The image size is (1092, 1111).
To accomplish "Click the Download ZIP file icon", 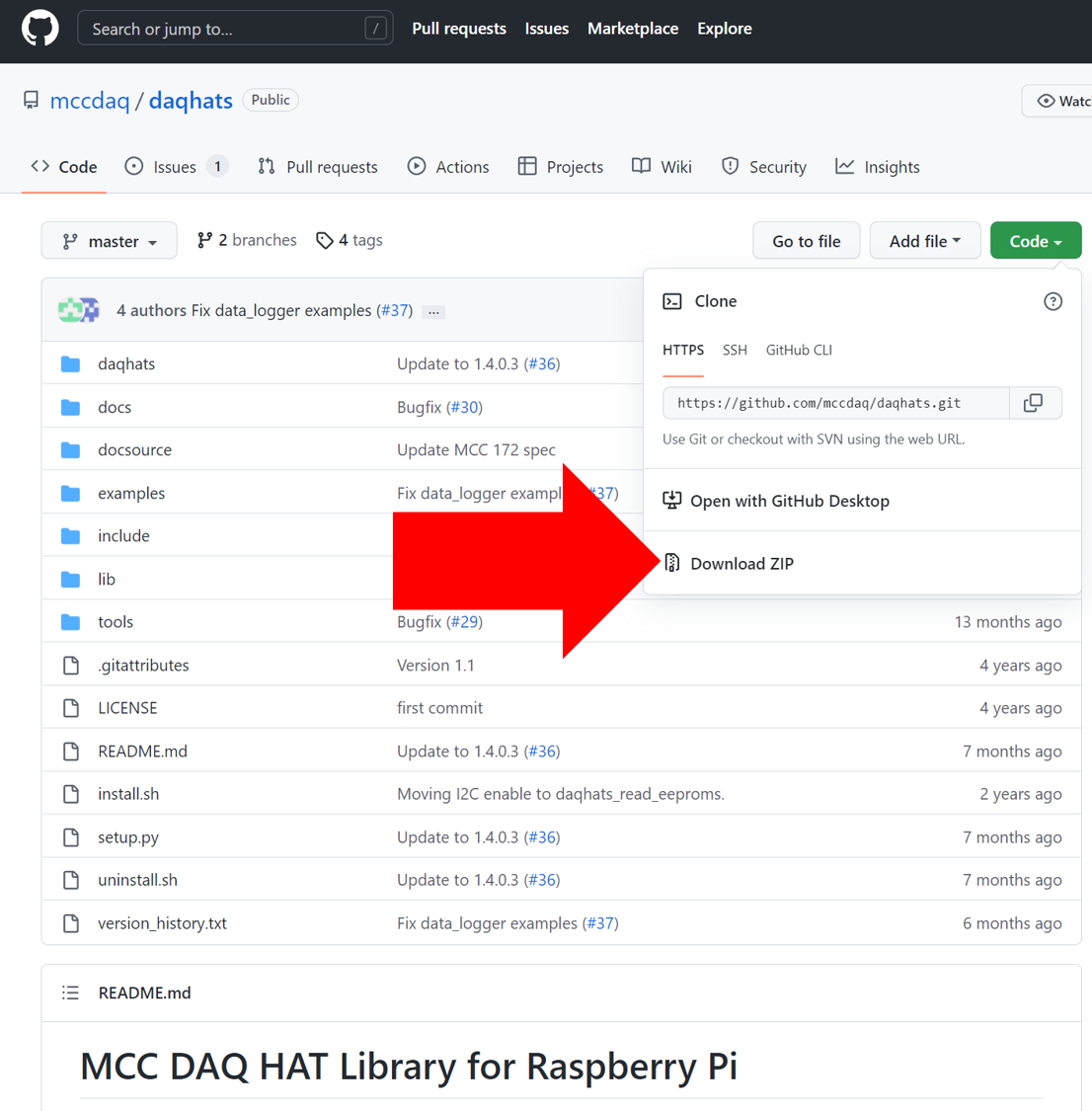I will click(672, 563).
